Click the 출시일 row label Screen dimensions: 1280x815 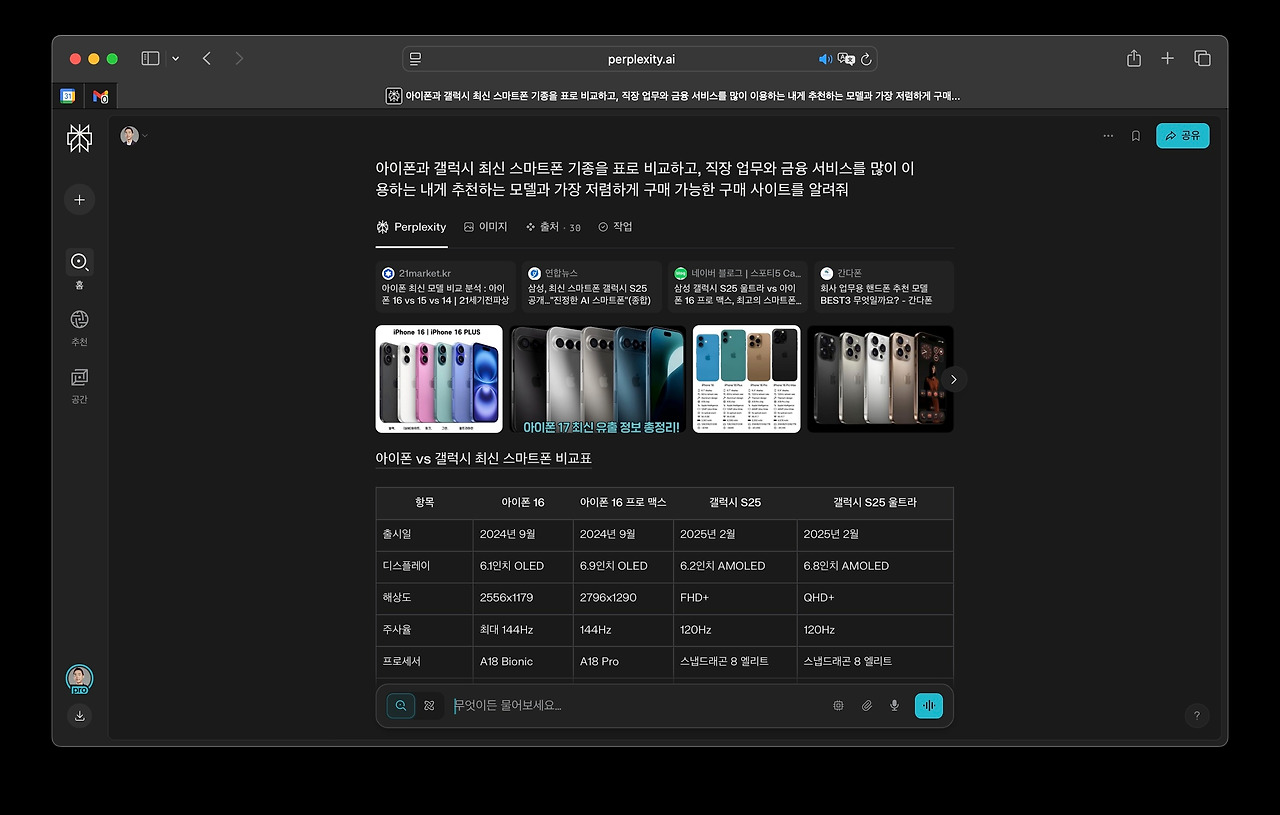(x=397, y=534)
